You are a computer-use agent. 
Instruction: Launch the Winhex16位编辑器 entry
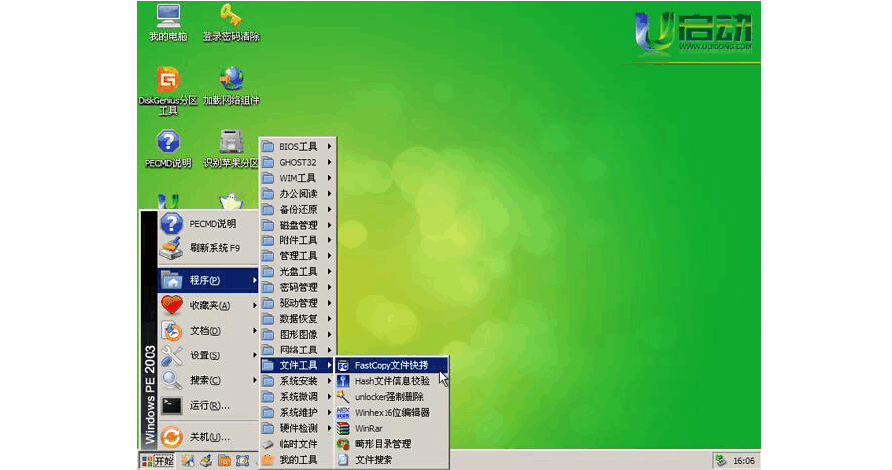391,412
